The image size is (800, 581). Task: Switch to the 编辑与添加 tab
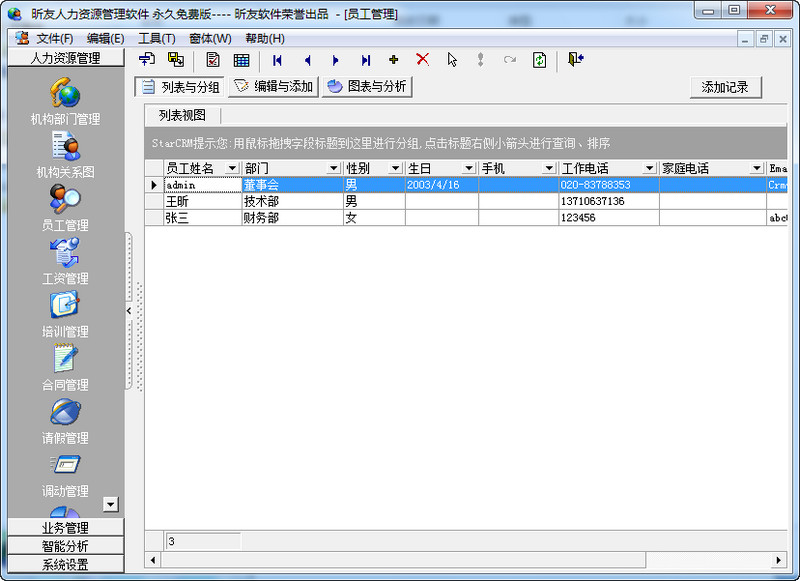click(273, 87)
